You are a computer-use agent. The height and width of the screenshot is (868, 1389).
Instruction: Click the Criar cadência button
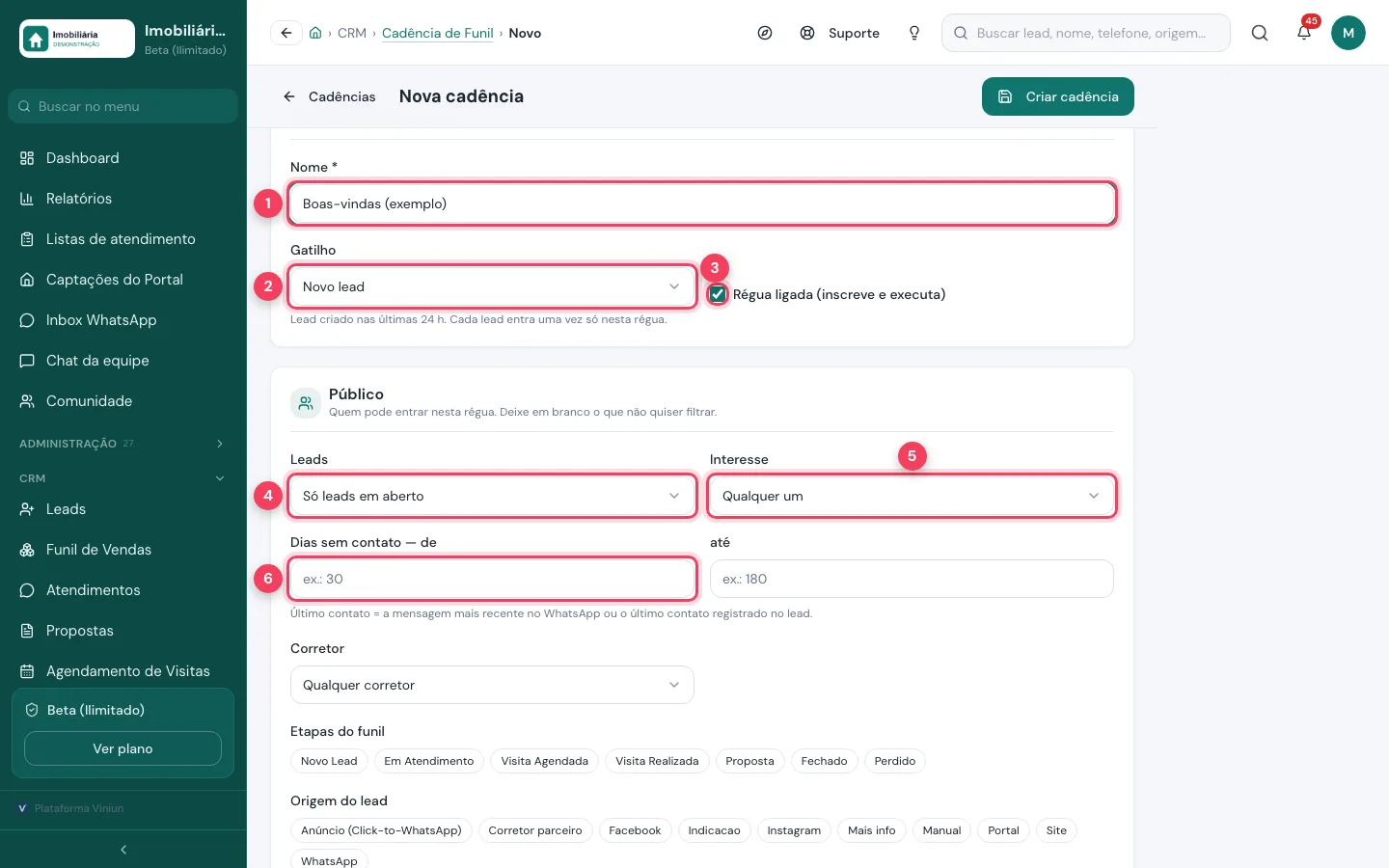1058,96
